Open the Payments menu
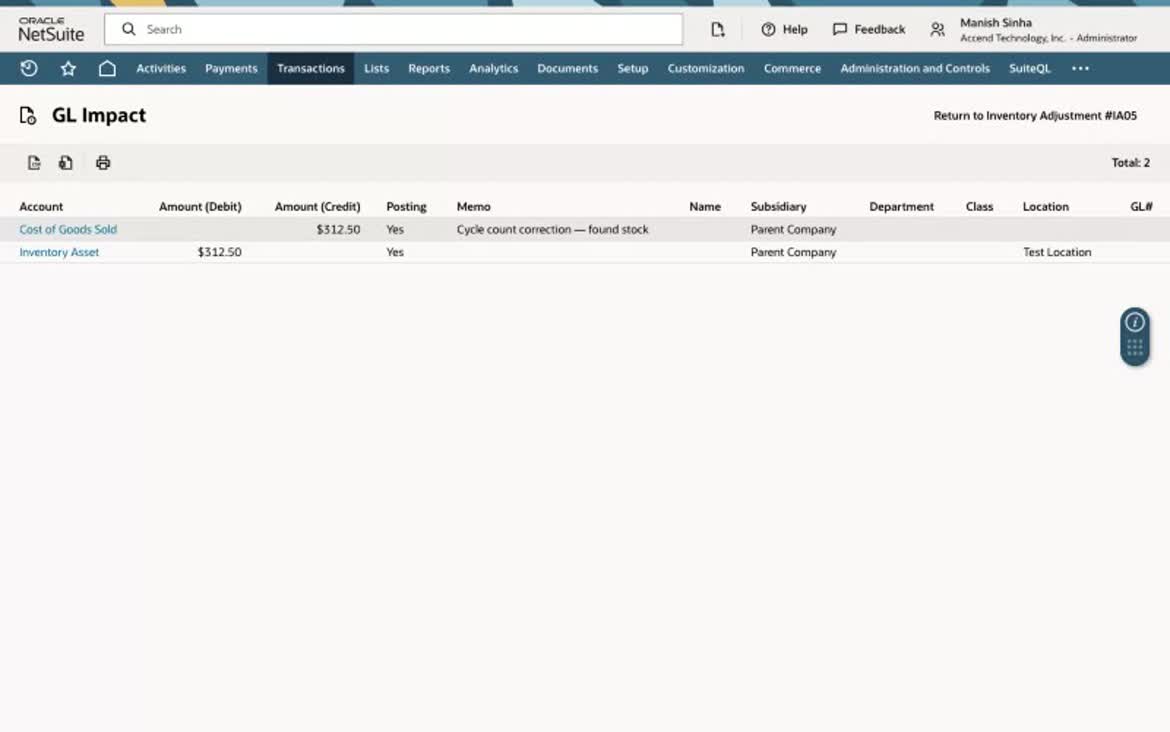Viewport: 1170px width, 732px height. 231,69
